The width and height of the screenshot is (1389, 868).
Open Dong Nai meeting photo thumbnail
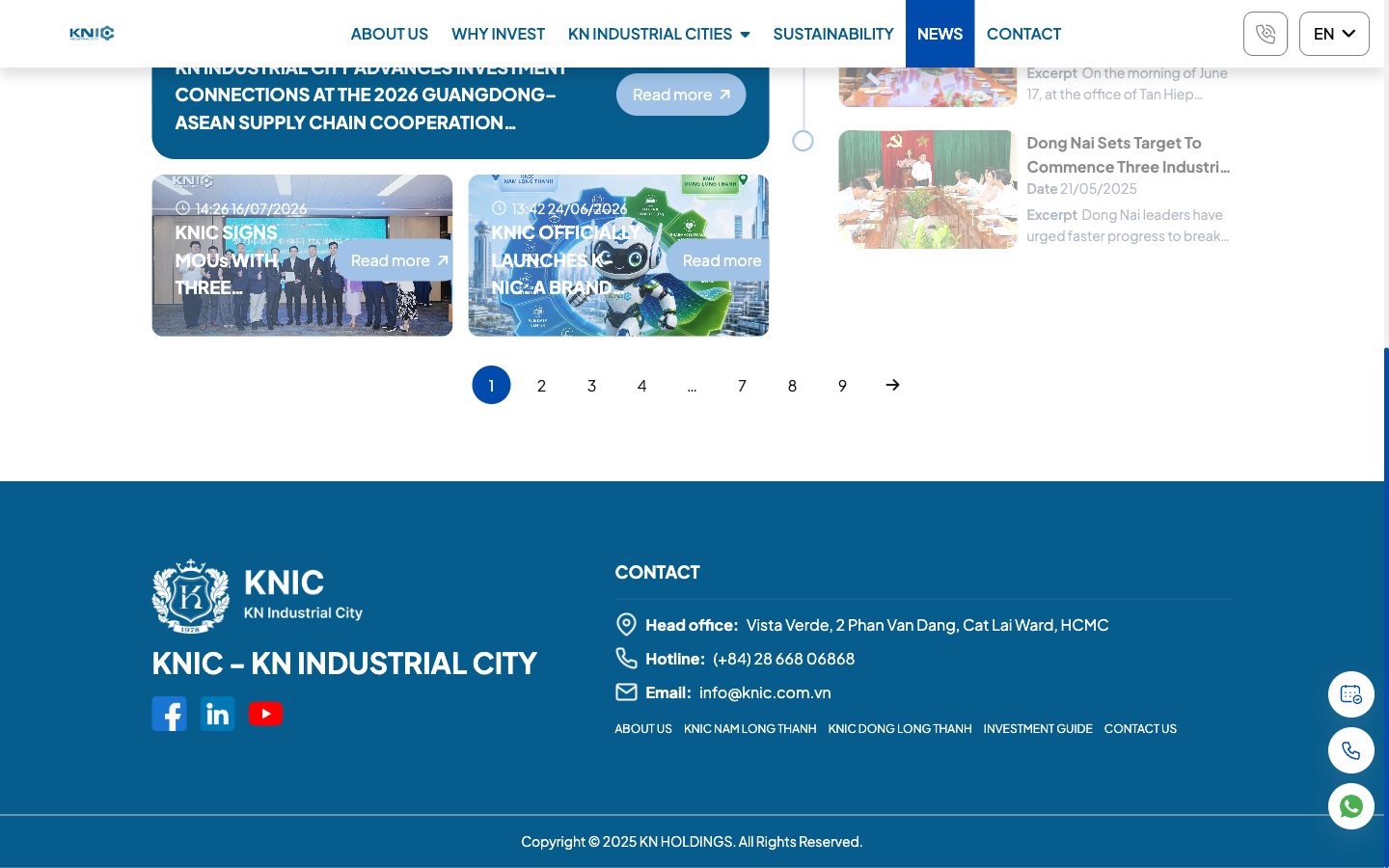927,189
